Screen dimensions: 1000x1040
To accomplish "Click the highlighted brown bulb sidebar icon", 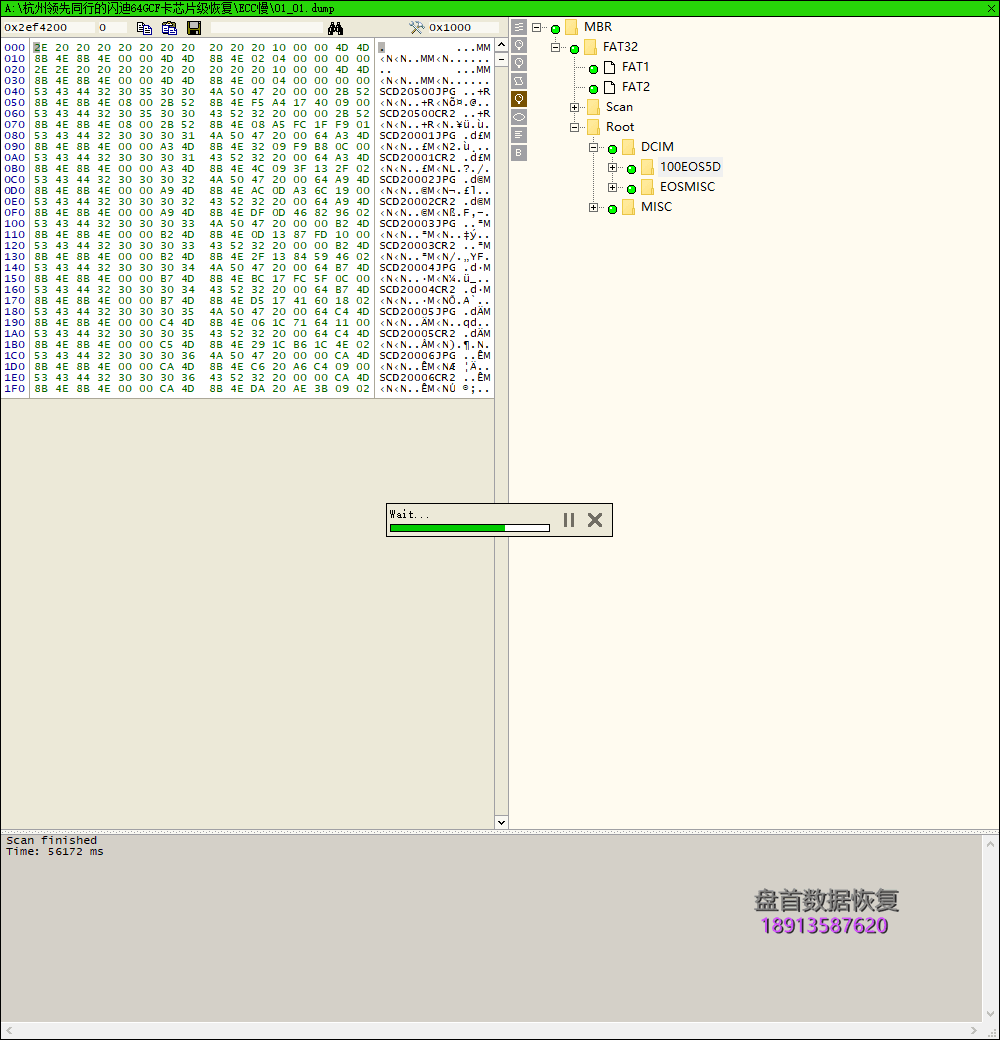I will click(x=519, y=99).
